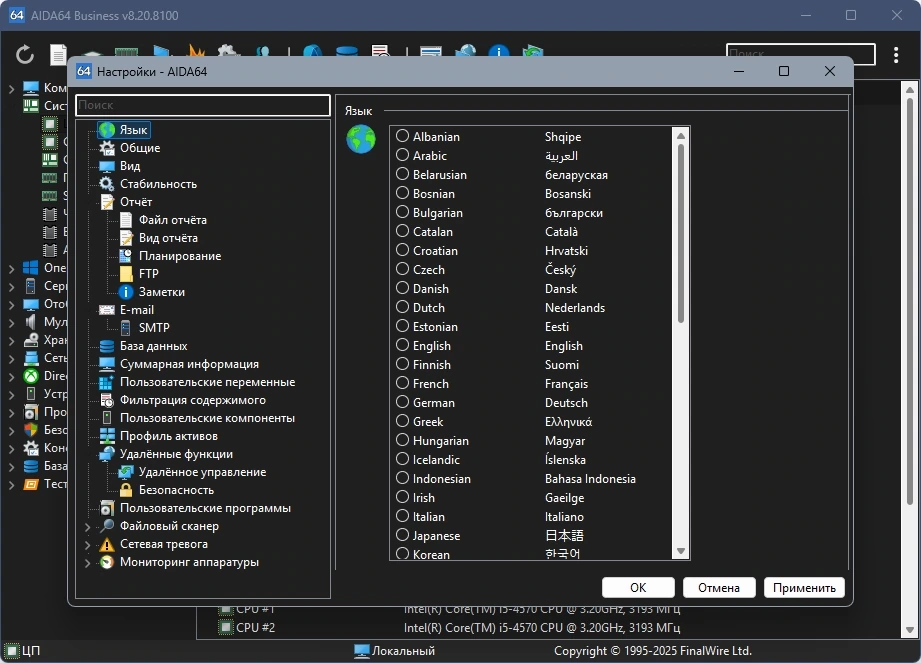Open Пользовательские переменные icon
Viewport: 921px width, 663px height.
[x=107, y=382]
